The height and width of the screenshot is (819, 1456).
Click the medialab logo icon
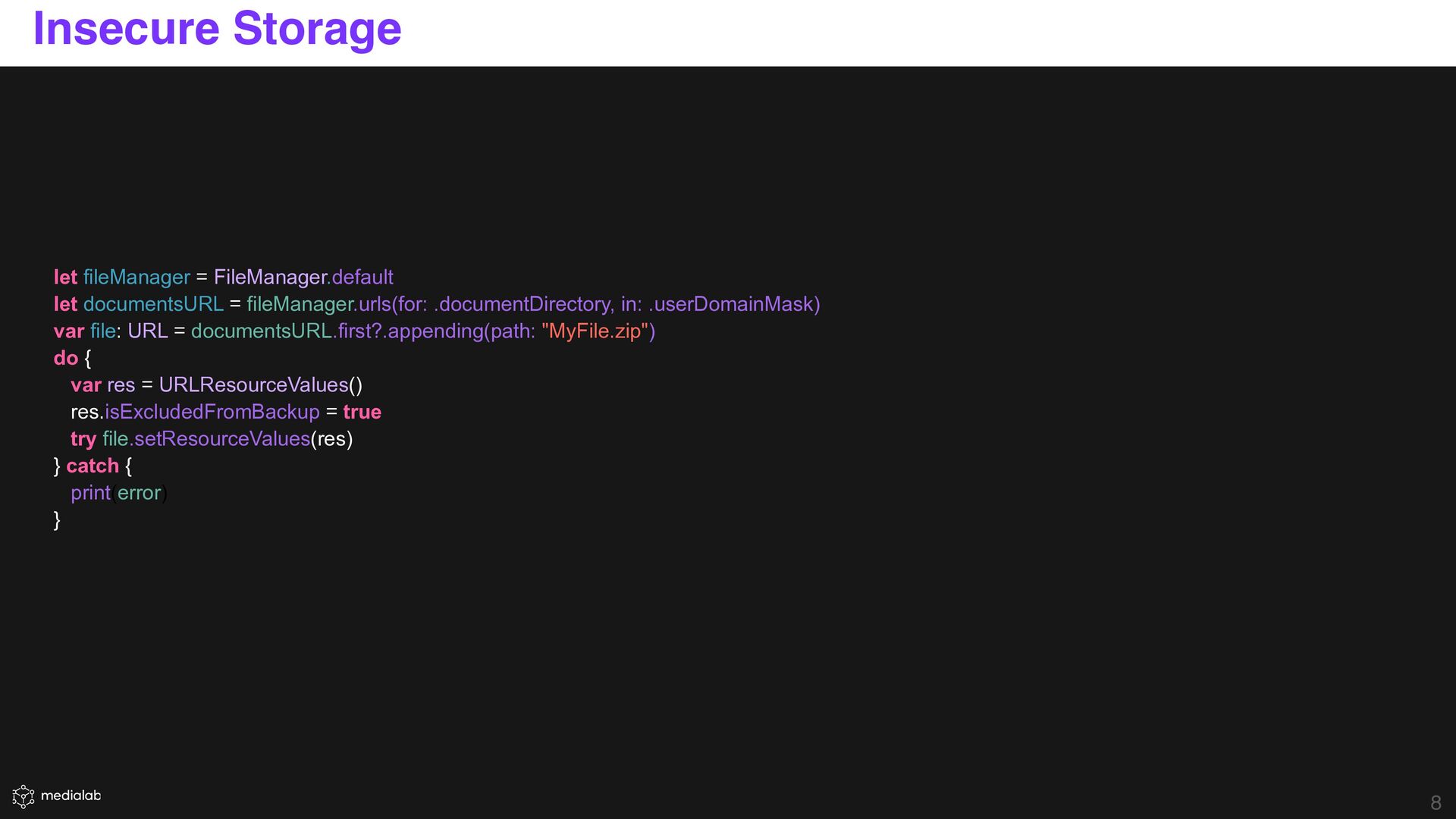[24, 796]
